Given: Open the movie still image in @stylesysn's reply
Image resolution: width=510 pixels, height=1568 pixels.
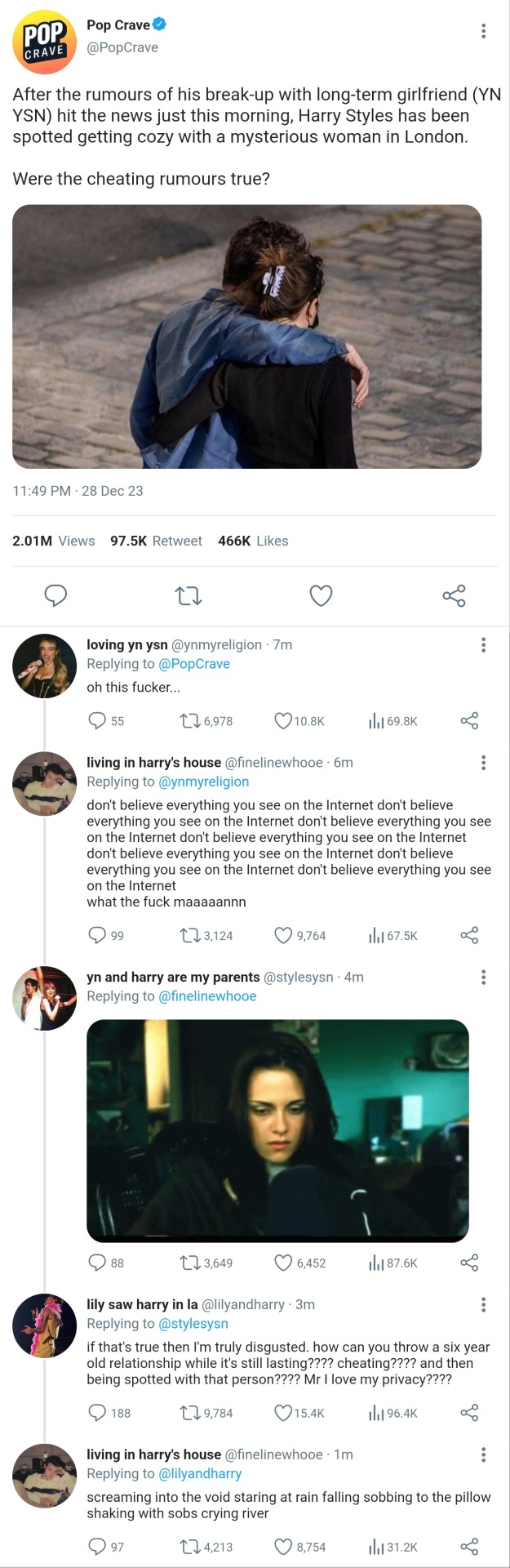Looking at the screenshot, I should click(277, 1130).
